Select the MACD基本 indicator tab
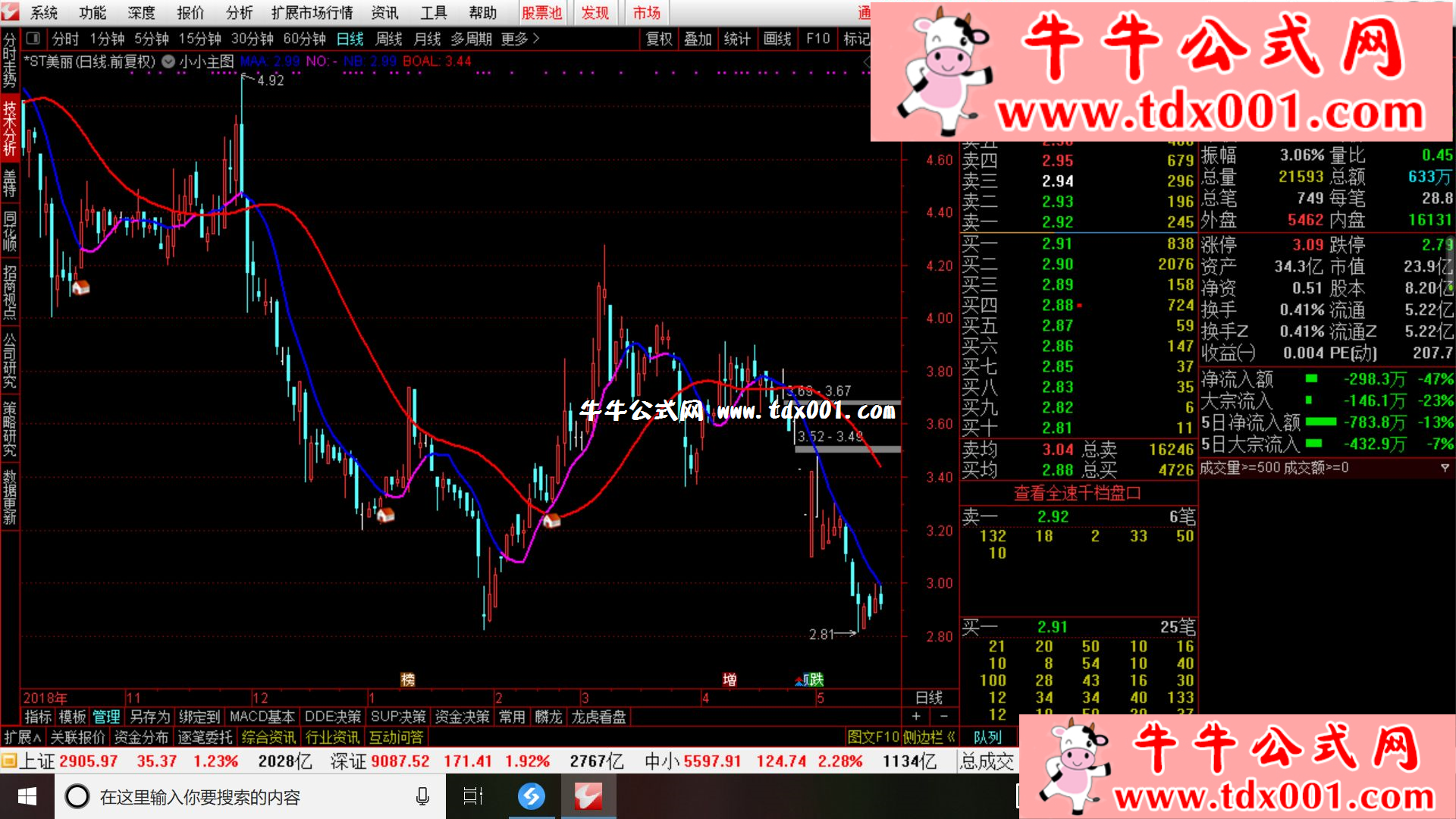The width and height of the screenshot is (1456, 819). (262, 717)
